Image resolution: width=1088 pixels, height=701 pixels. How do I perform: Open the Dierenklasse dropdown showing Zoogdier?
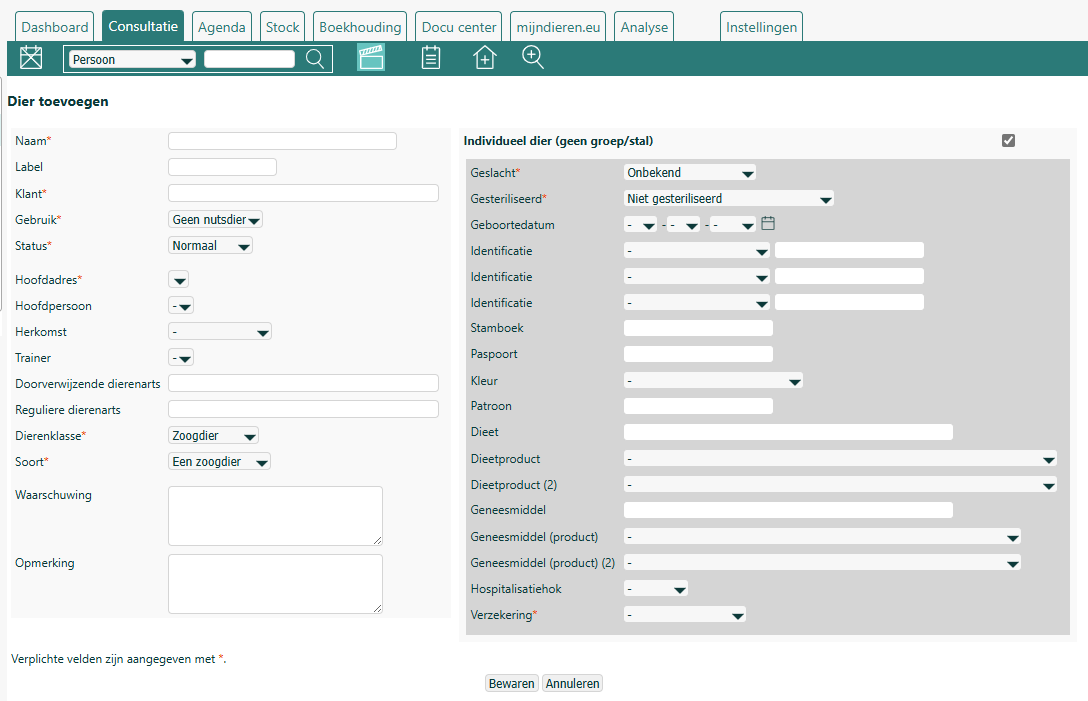click(213, 436)
